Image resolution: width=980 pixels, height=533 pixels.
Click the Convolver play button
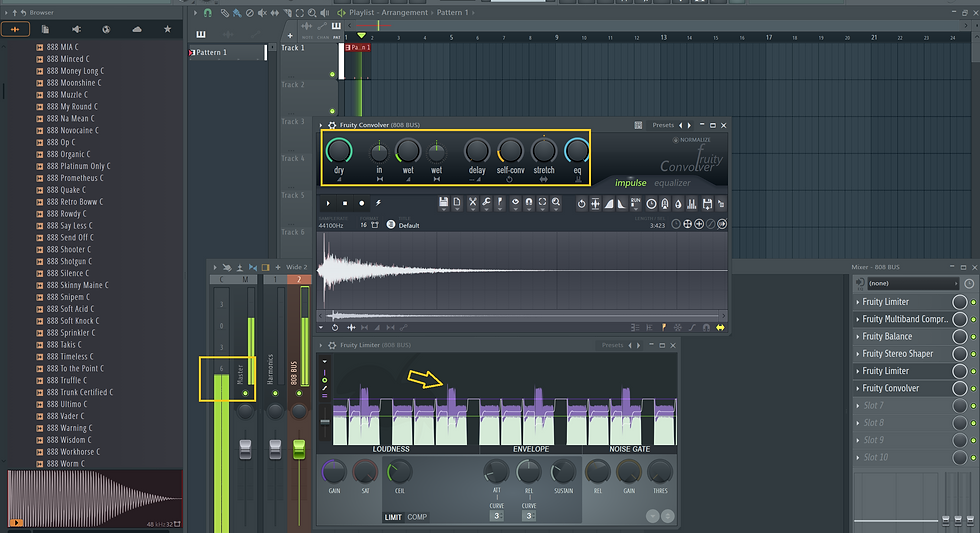(328, 203)
